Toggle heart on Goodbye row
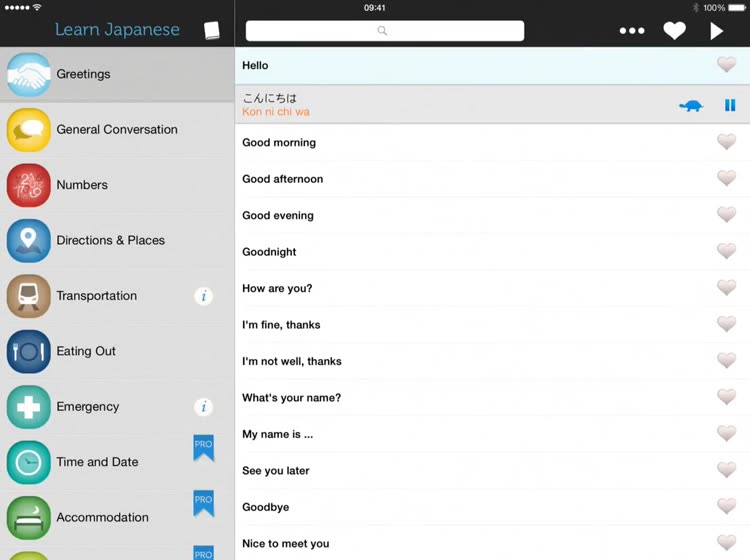The width and height of the screenshot is (750, 560). [727, 506]
